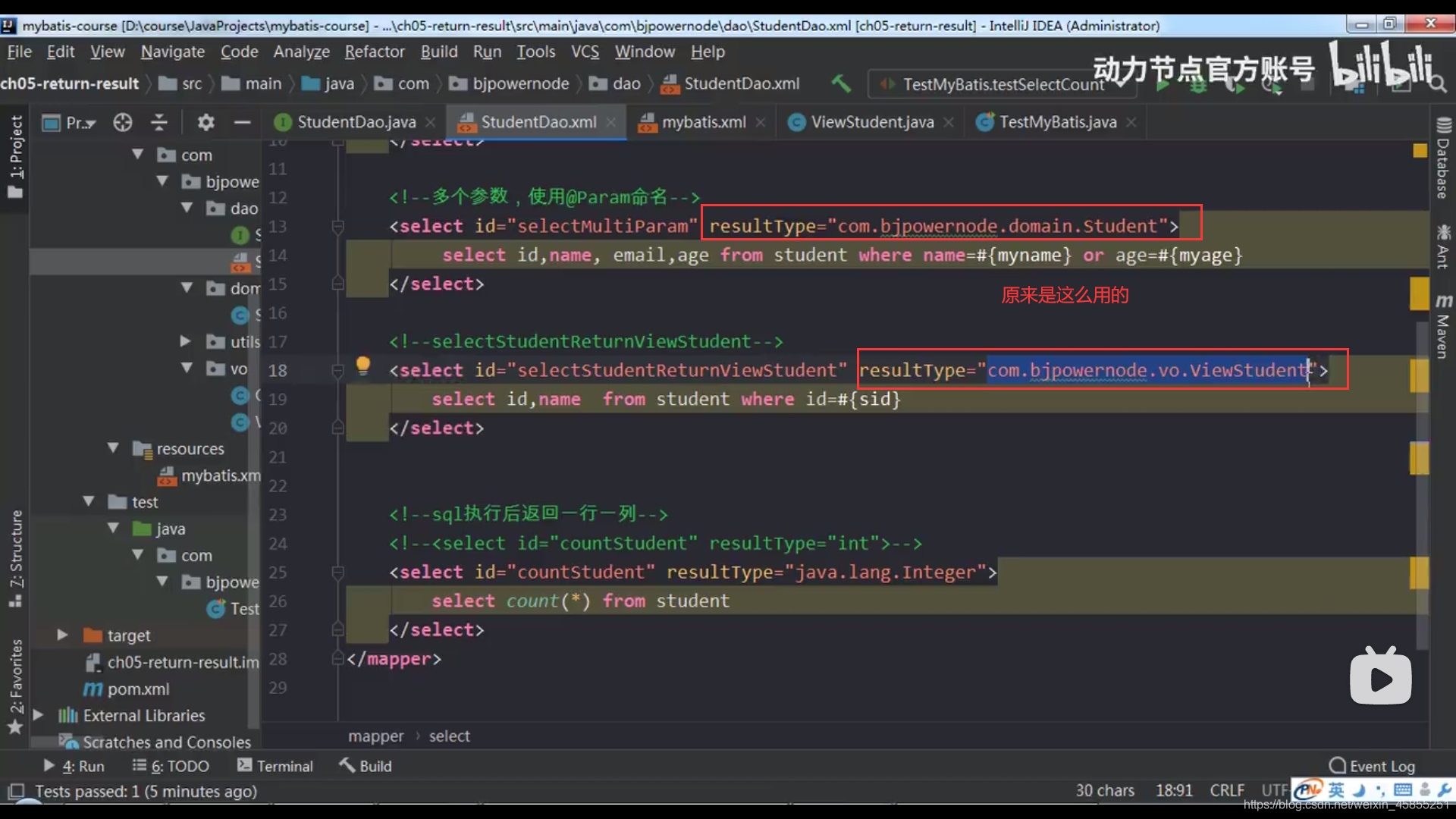The width and height of the screenshot is (1456, 819).
Task: Click the tool windows toggle icon in status bar corner
Action: [x=16, y=791]
